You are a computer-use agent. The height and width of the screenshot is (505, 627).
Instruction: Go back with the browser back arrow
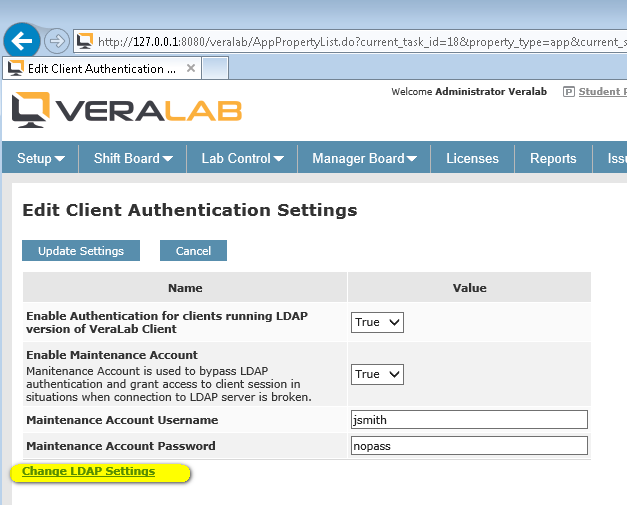coord(22,40)
